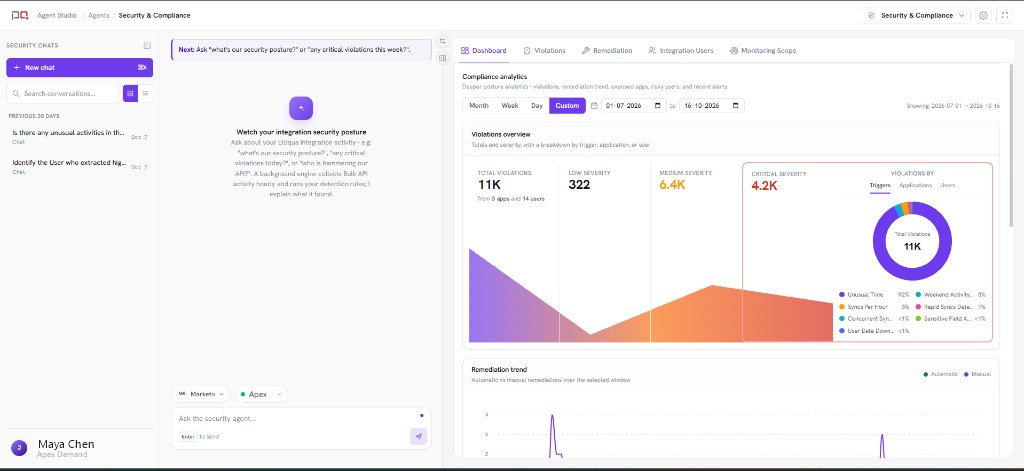Toggle the User Data Down.. legend entry
1024x471 pixels.
(x=874, y=331)
